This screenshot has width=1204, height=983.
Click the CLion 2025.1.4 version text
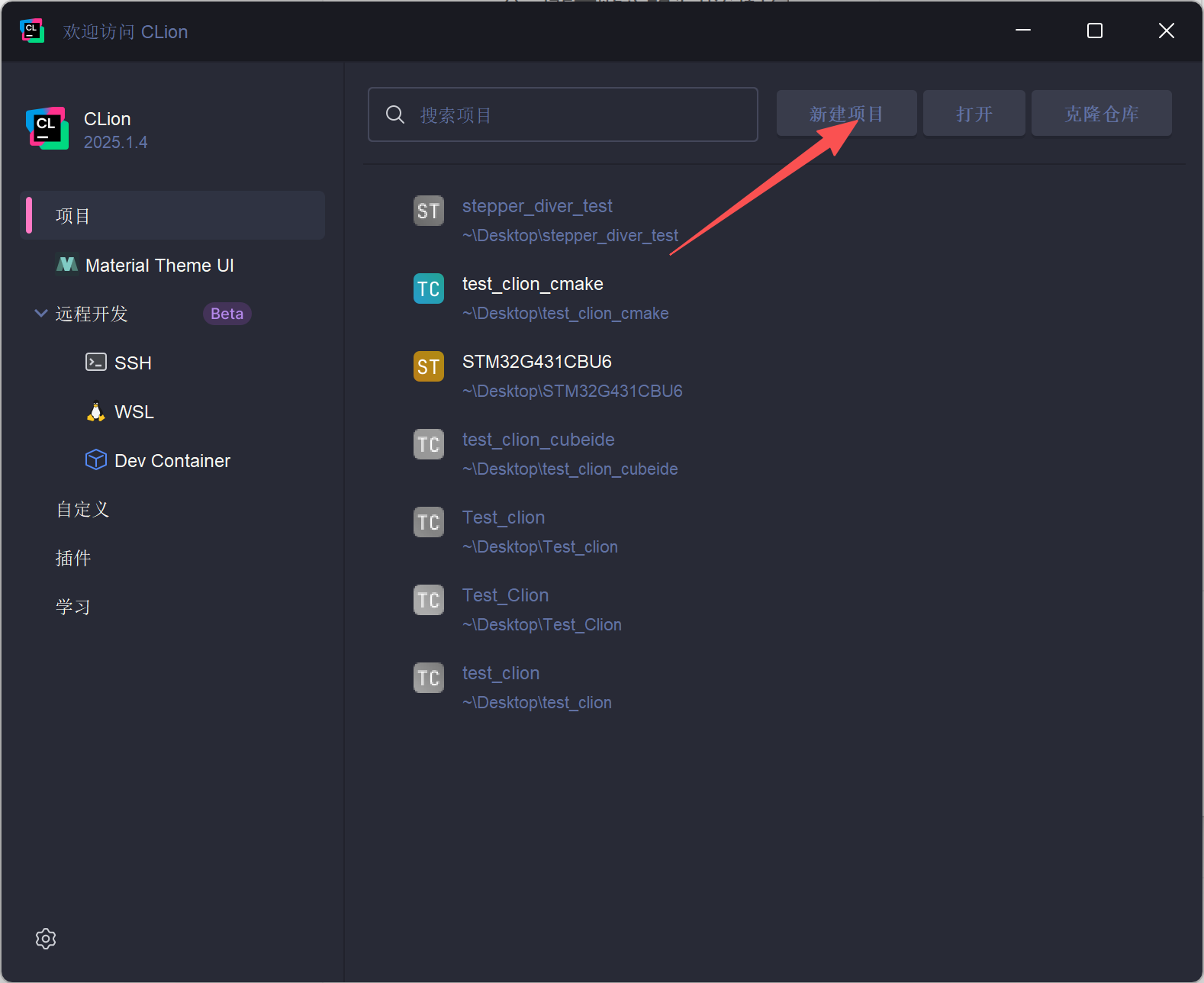point(116,142)
